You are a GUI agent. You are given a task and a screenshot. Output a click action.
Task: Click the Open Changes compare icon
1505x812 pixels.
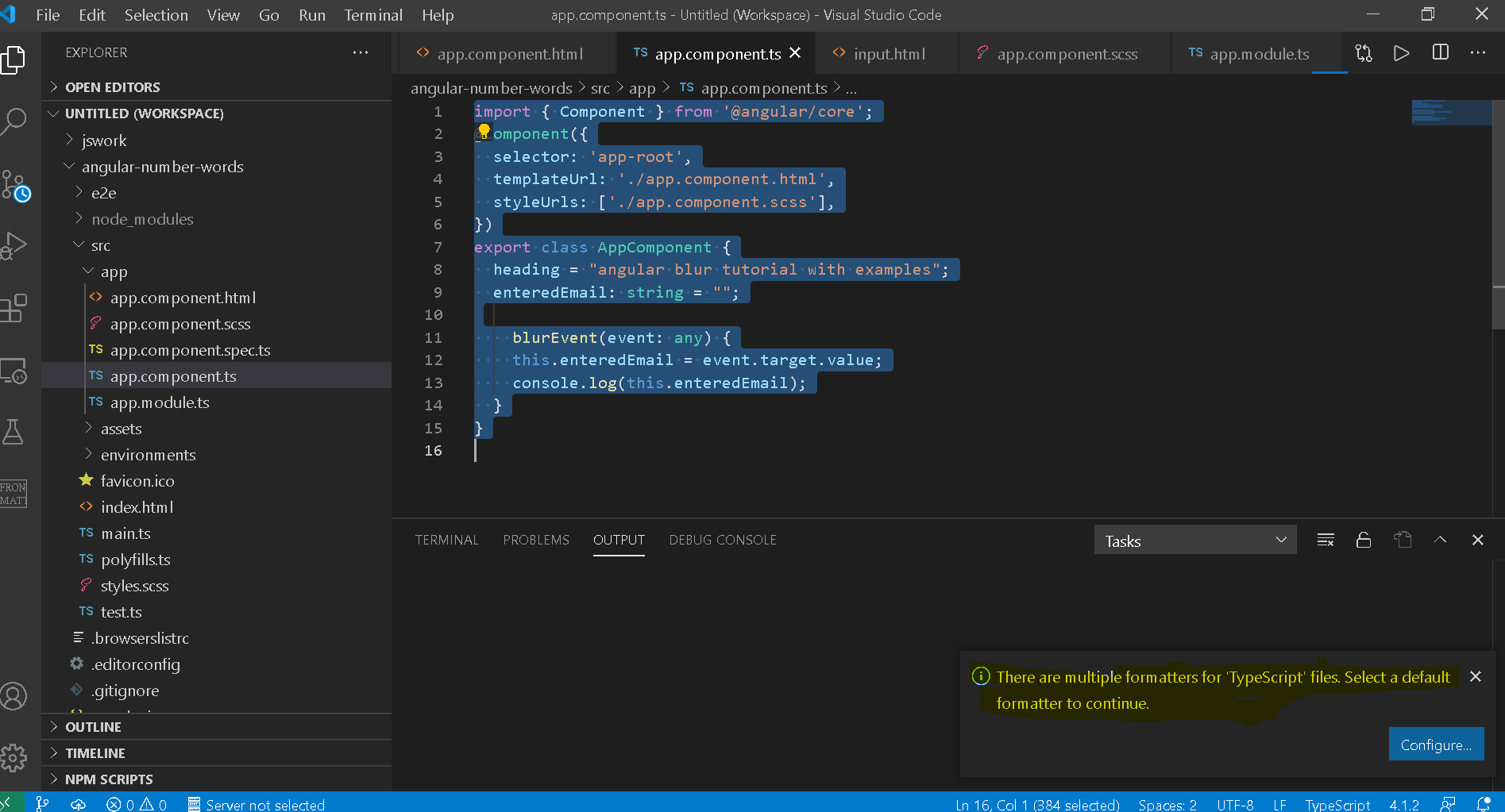[1364, 53]
